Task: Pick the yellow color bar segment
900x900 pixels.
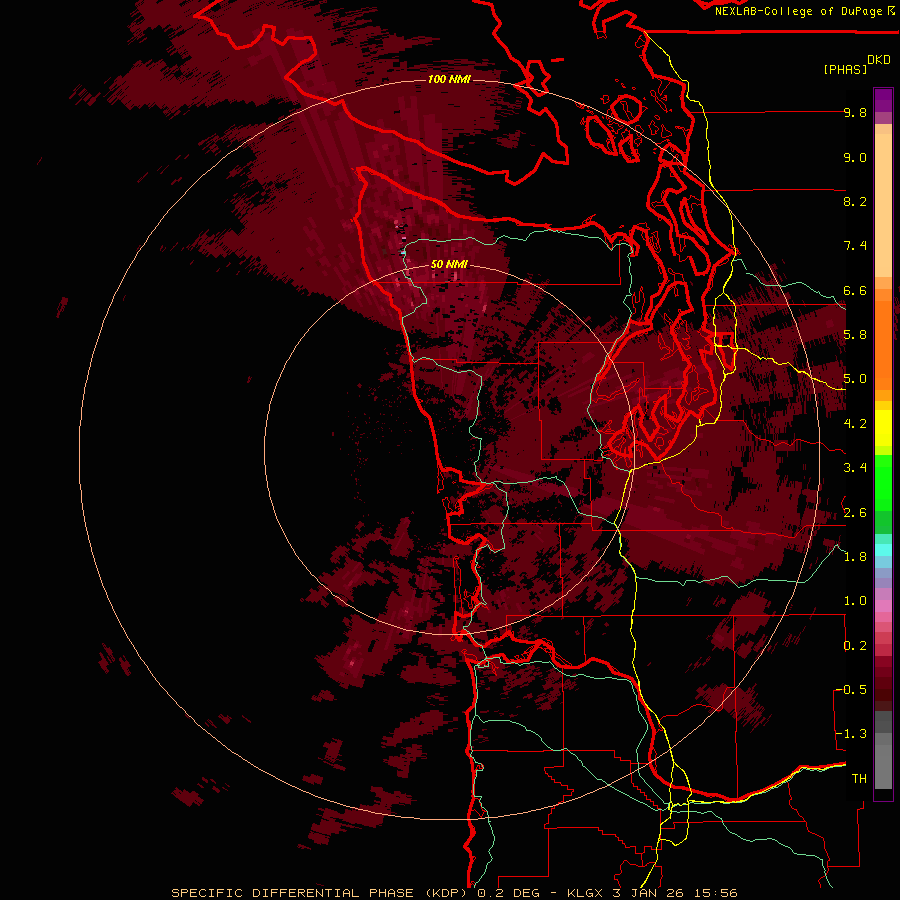Action: [883, 428]
